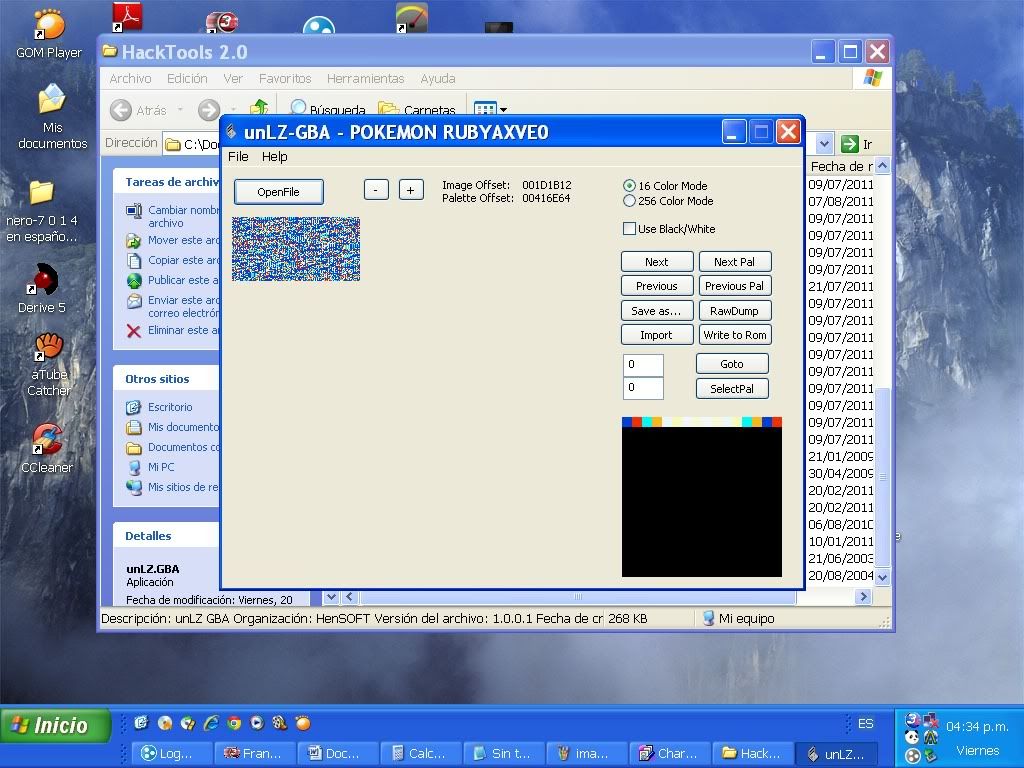Image resolution: width=1024 pixels, height=768 pixels.
Task: Click the Save as... button
Action: [657, 311]
